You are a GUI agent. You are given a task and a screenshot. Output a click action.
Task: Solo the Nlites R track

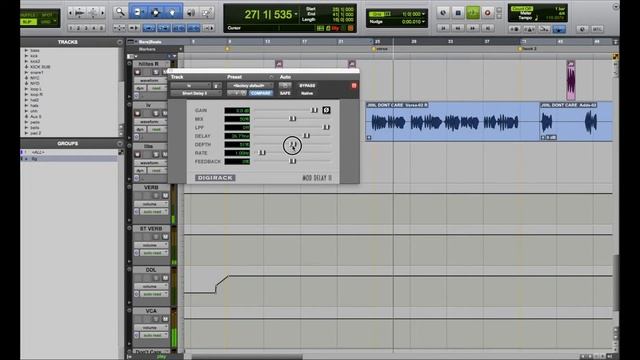pyautogui.click(x=156, y=72)
